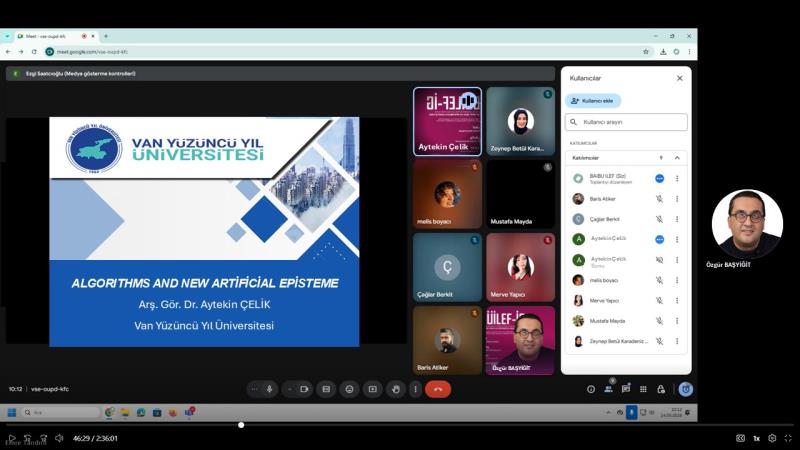The width and height of the screenshot is (800, 450).
Task: Select the Barış Atiker video tile
Action: (447, 340)
